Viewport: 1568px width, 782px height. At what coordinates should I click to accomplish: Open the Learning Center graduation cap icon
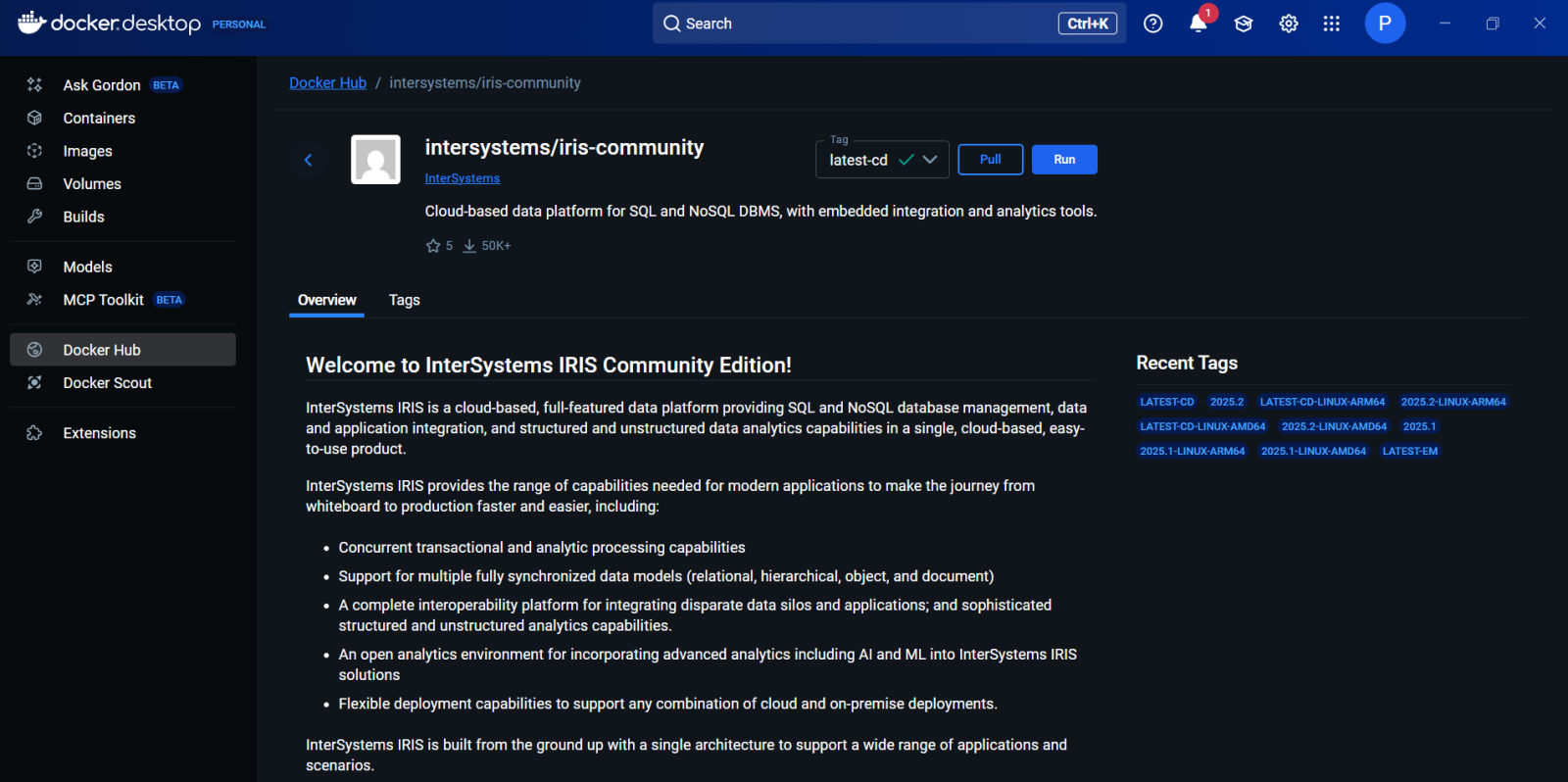click(x=1244, y=24)
